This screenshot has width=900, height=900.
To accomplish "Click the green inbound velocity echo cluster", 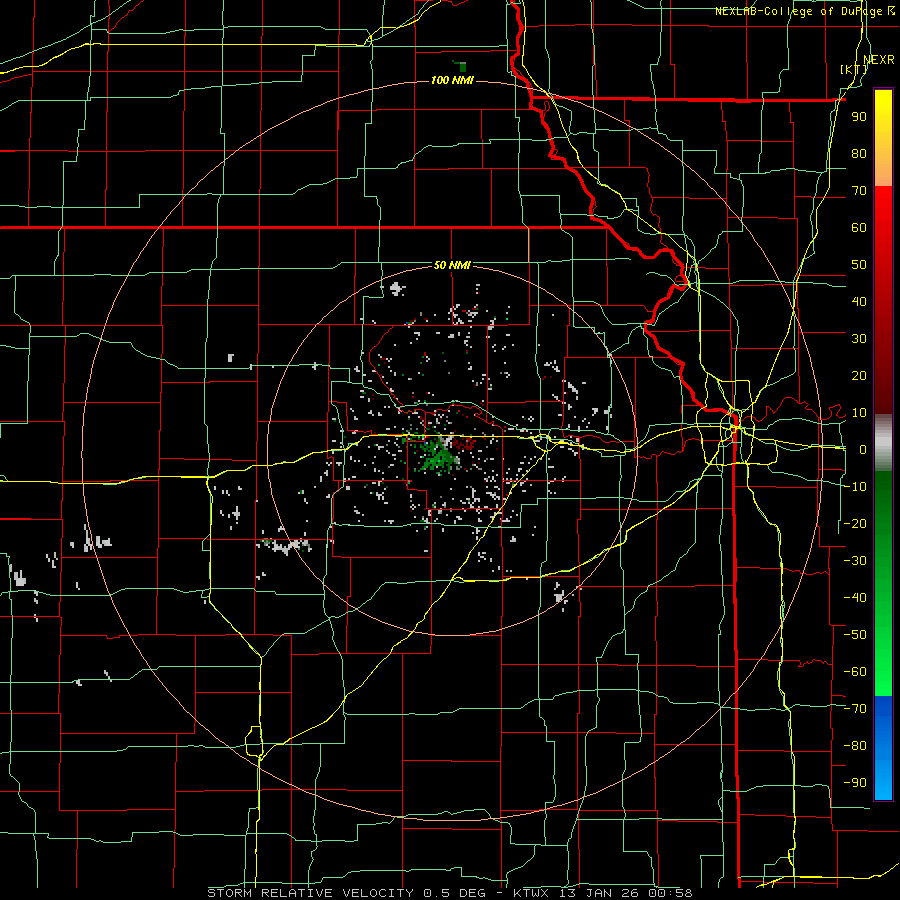I will pos(439,457).
